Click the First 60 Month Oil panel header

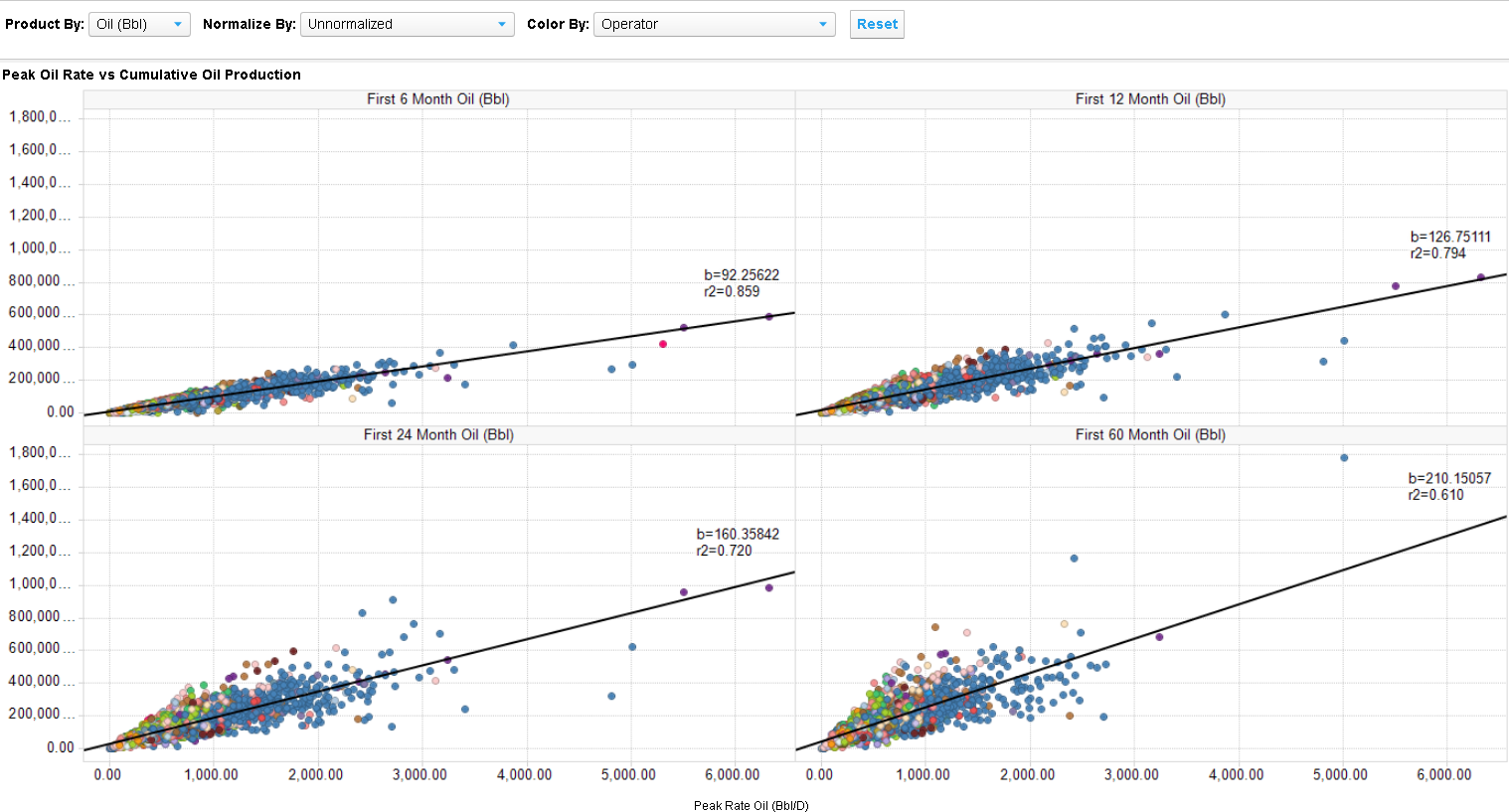1150,434
